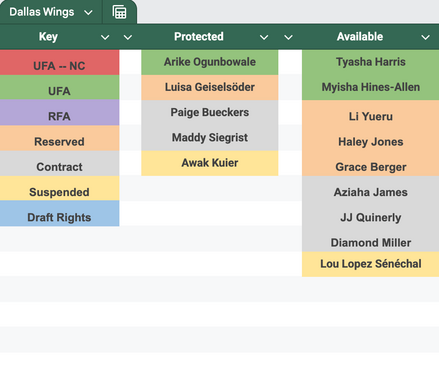Click the Tyasha Harris cell
The height and width of the screenshot is (377, 439).
tap(370, 62)
